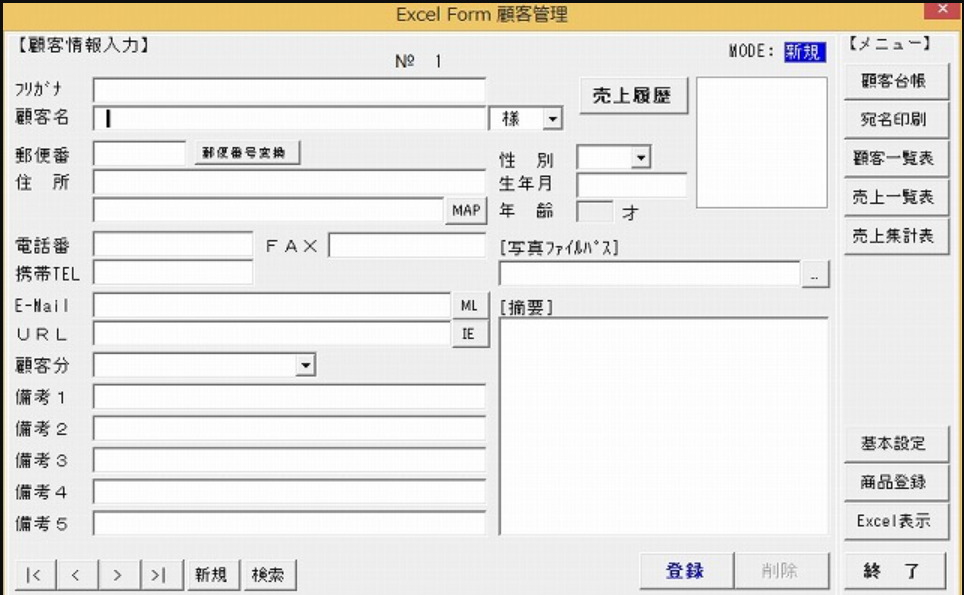Screen dimensions: 964x595
Task: Click the 検索 search button
Action: 269,575
